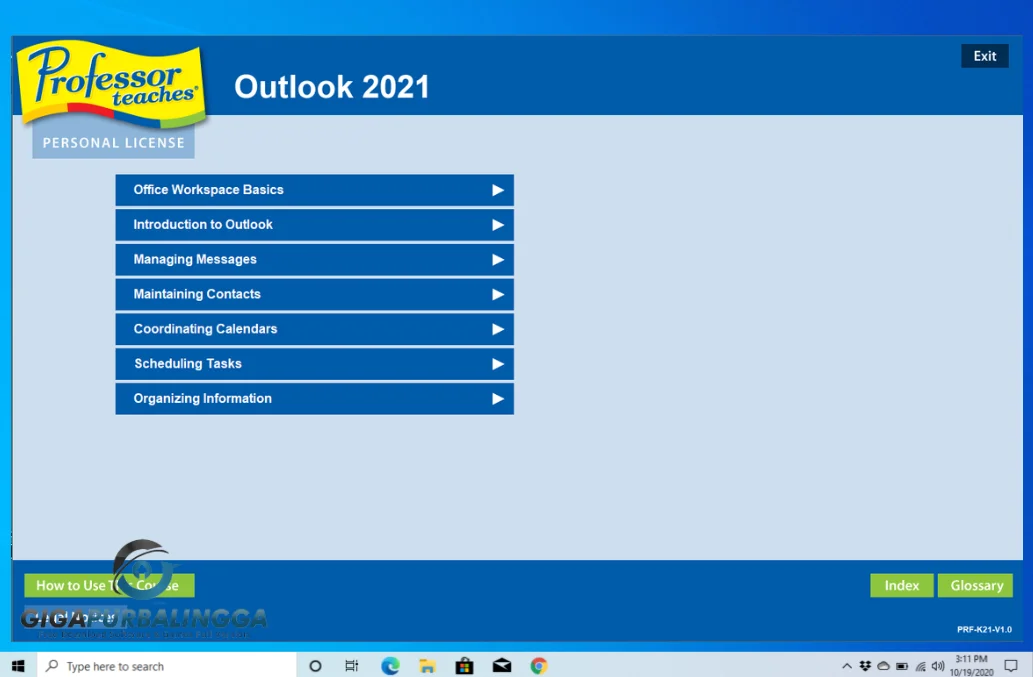Expand arrow beside Maintaining Contacts
1033x677 pixels.
[498, 294]
